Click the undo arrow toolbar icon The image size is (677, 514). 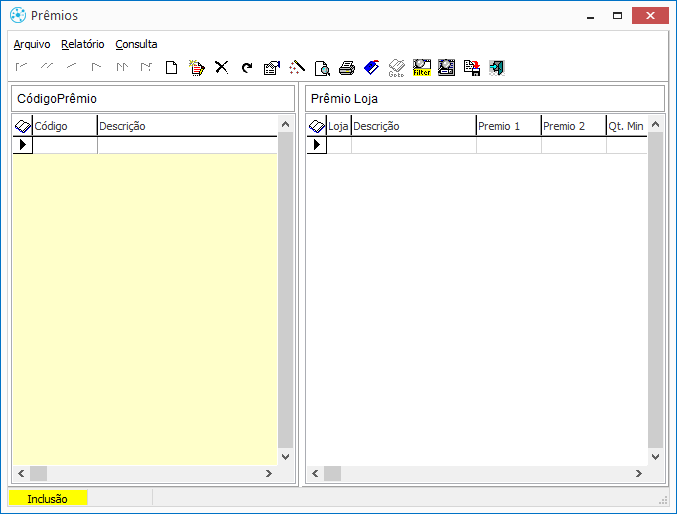[x=246, y=68]
